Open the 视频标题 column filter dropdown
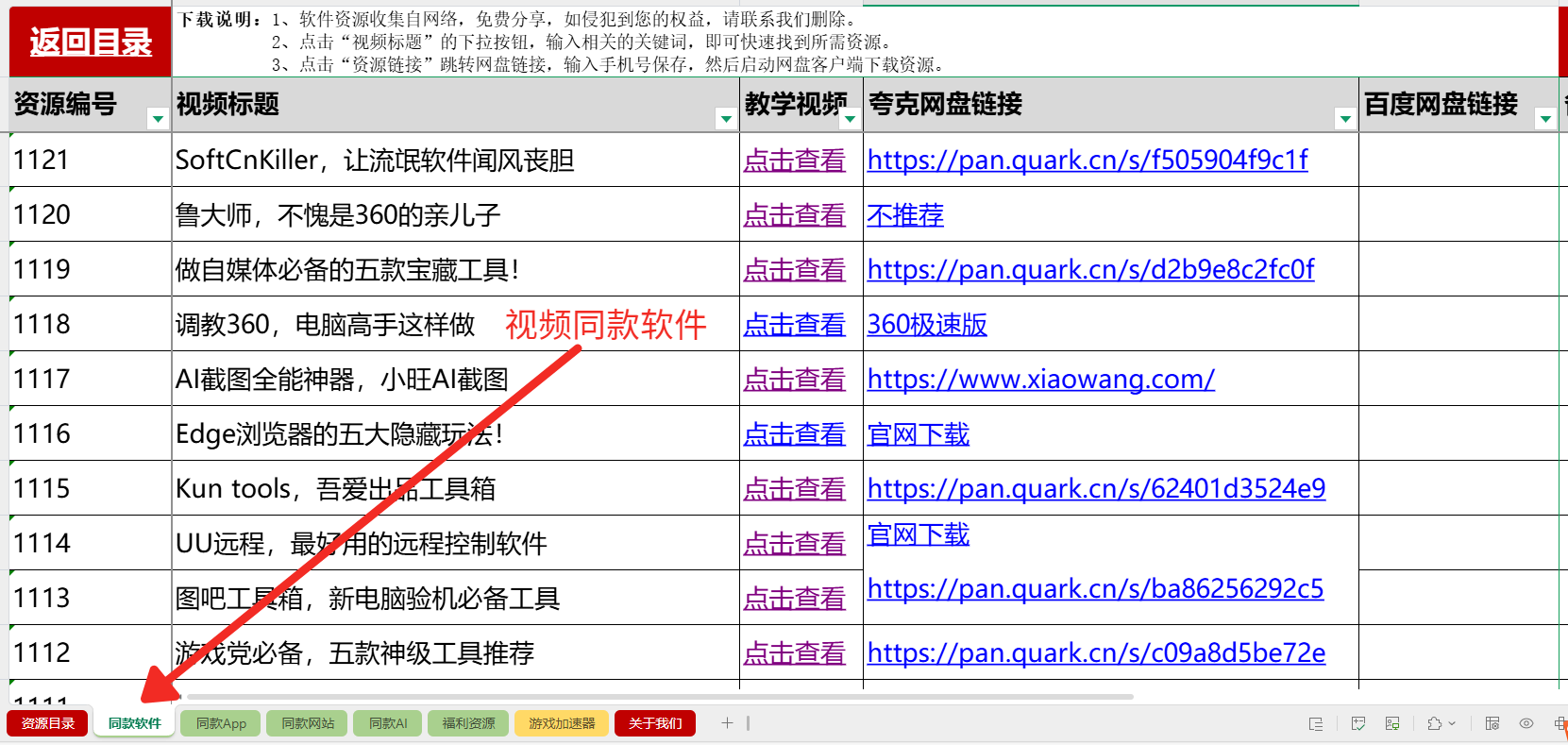This screenshot has width=1568, height=745. [726, 118]
